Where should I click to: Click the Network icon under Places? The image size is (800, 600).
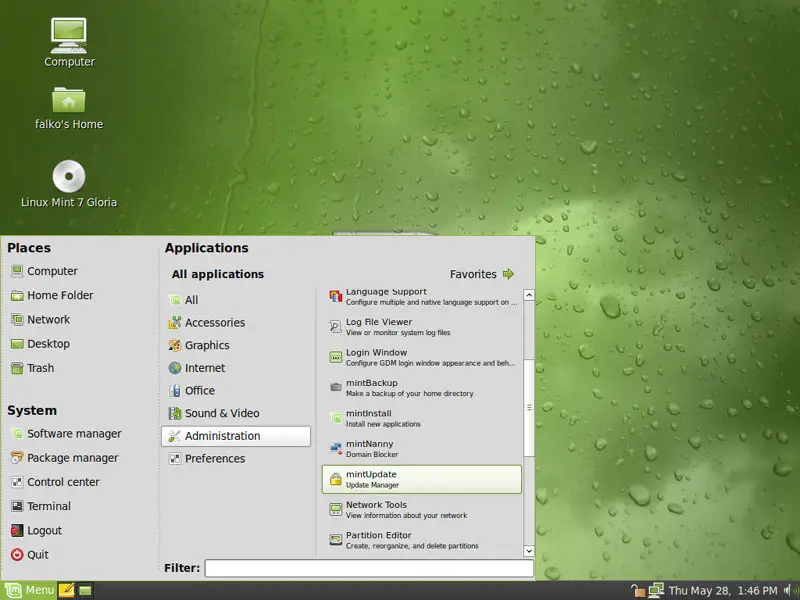pyautogui.click(x=17, y=319)
